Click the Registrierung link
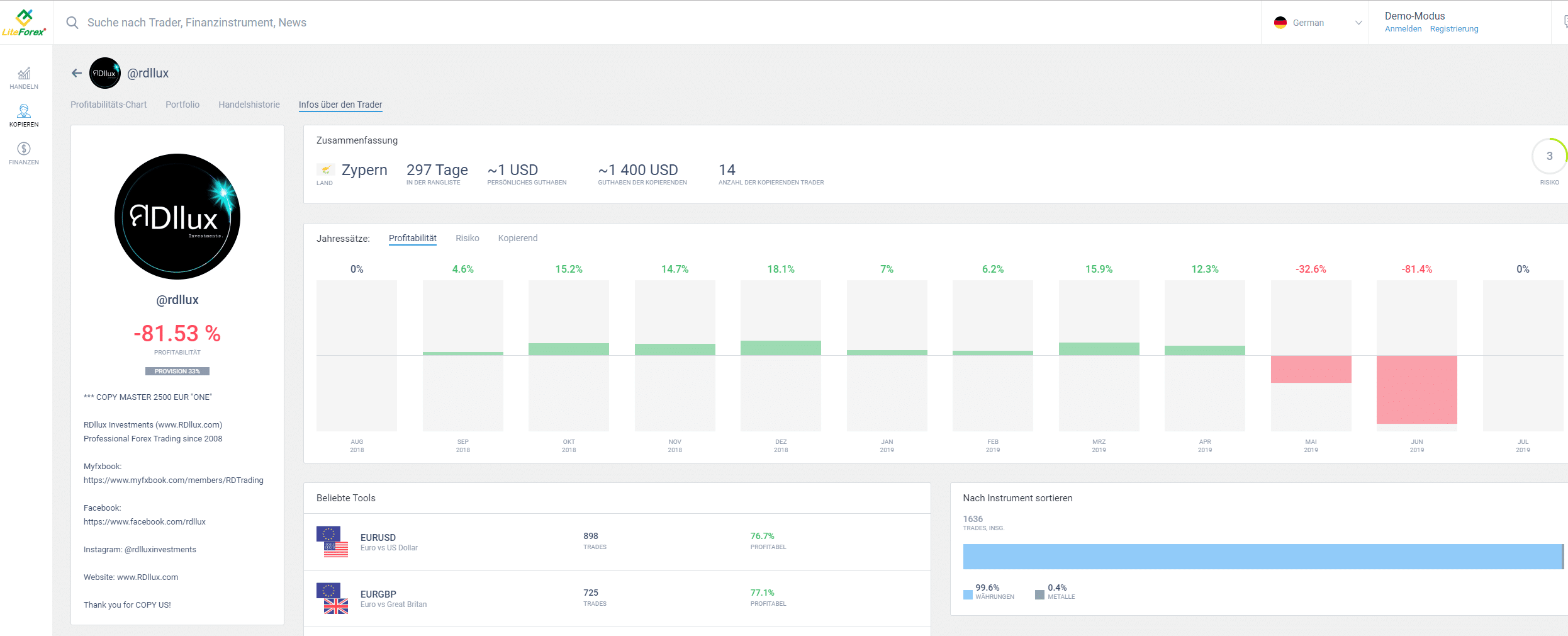Screen dimensions: 1568x636 point(1454,29)
